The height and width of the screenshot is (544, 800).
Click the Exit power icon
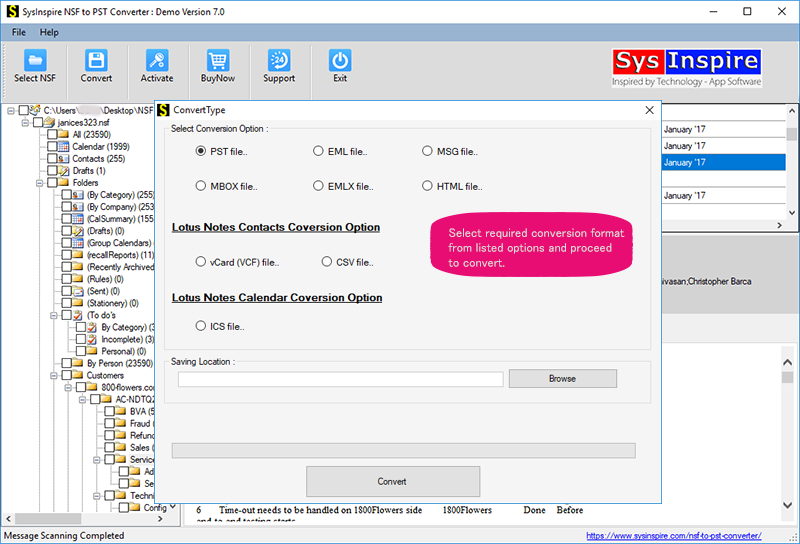pyautogui.click(x=340, y=60)
